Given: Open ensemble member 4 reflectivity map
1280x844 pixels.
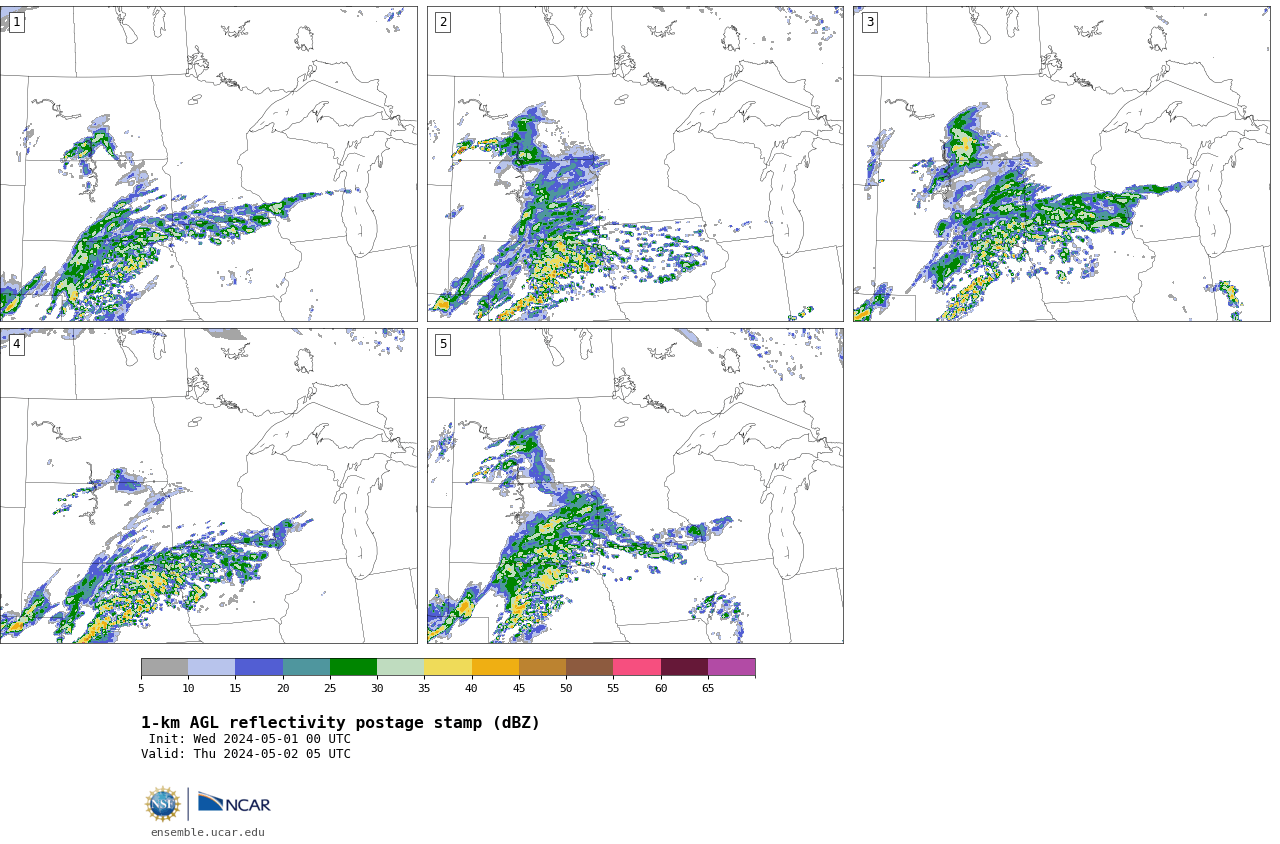Looking at the screenshot, I should [208, 486].
